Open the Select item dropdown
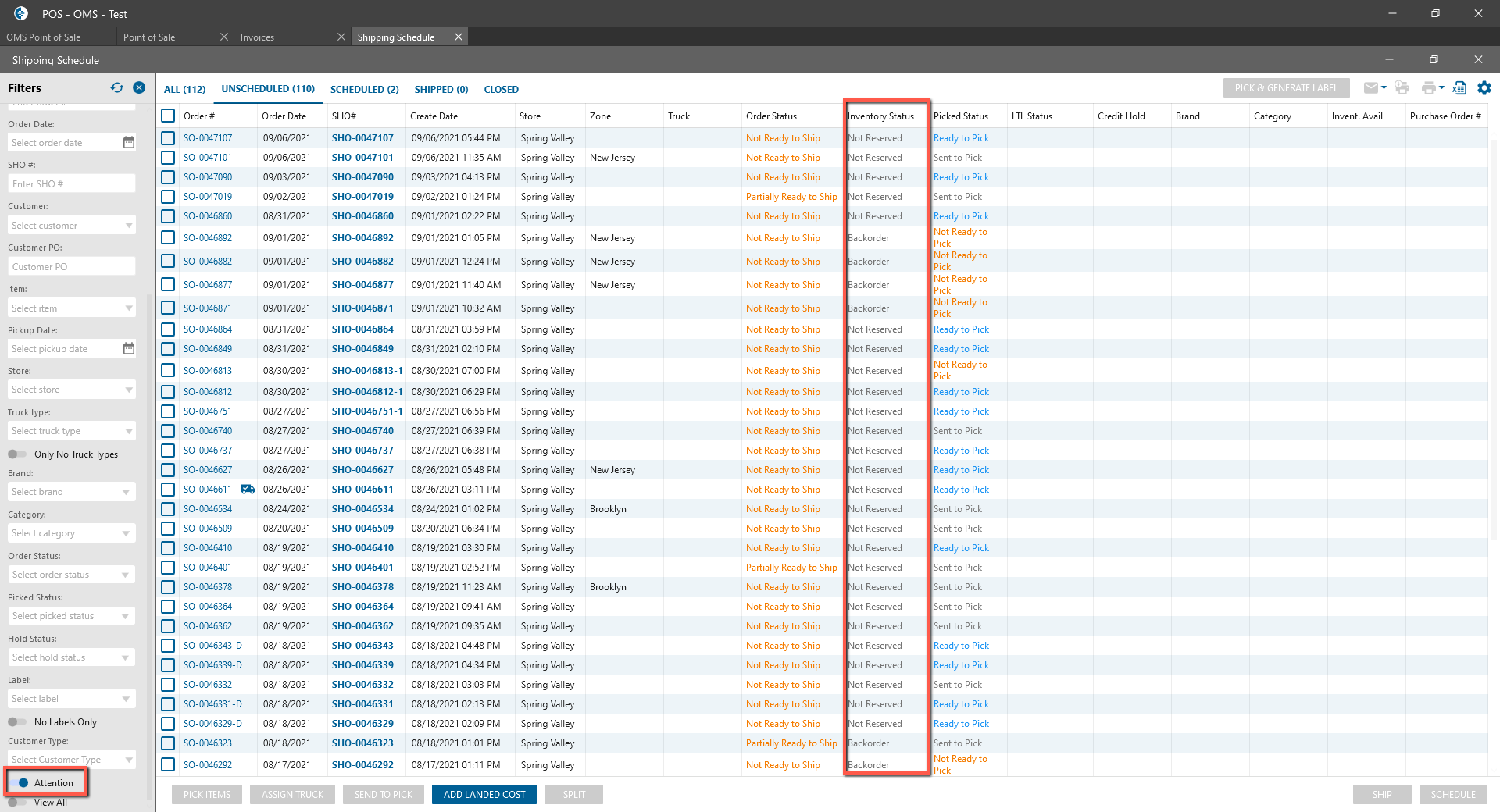The width and height of the screenshot is (1500, 812). (x=72, y=308)
